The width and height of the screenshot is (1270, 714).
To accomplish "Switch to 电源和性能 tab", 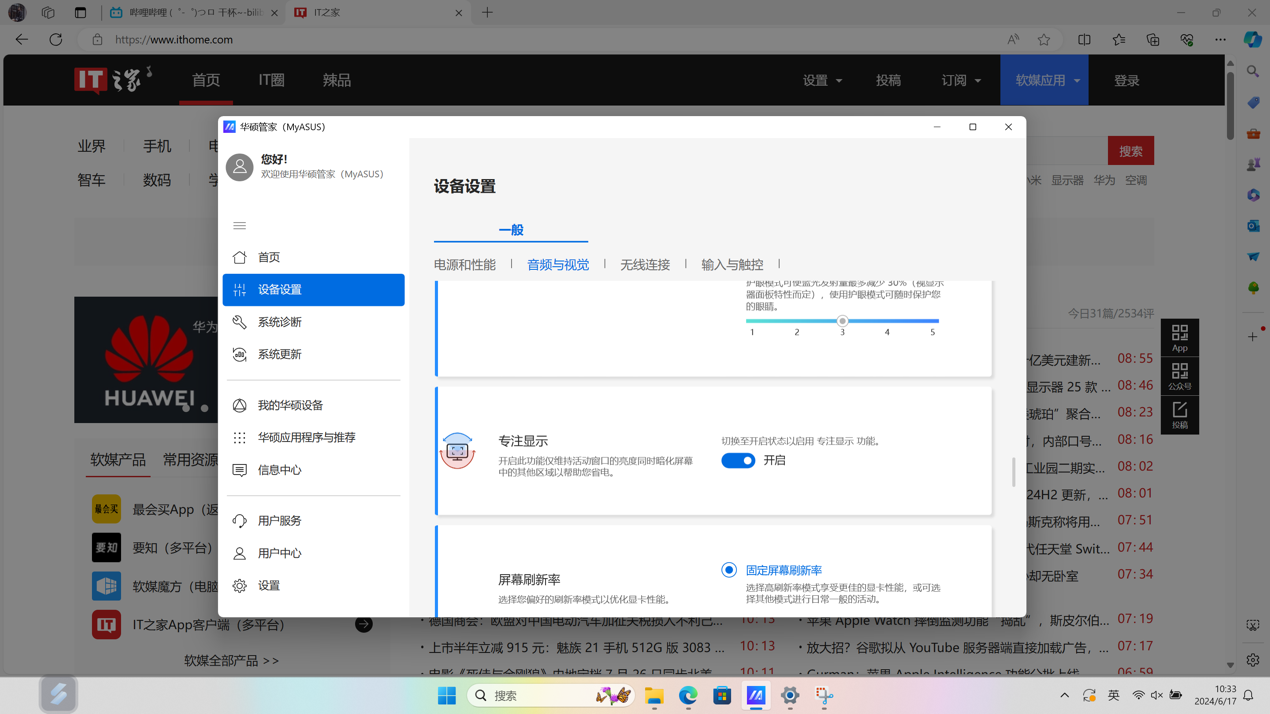I will pos(464,265).
